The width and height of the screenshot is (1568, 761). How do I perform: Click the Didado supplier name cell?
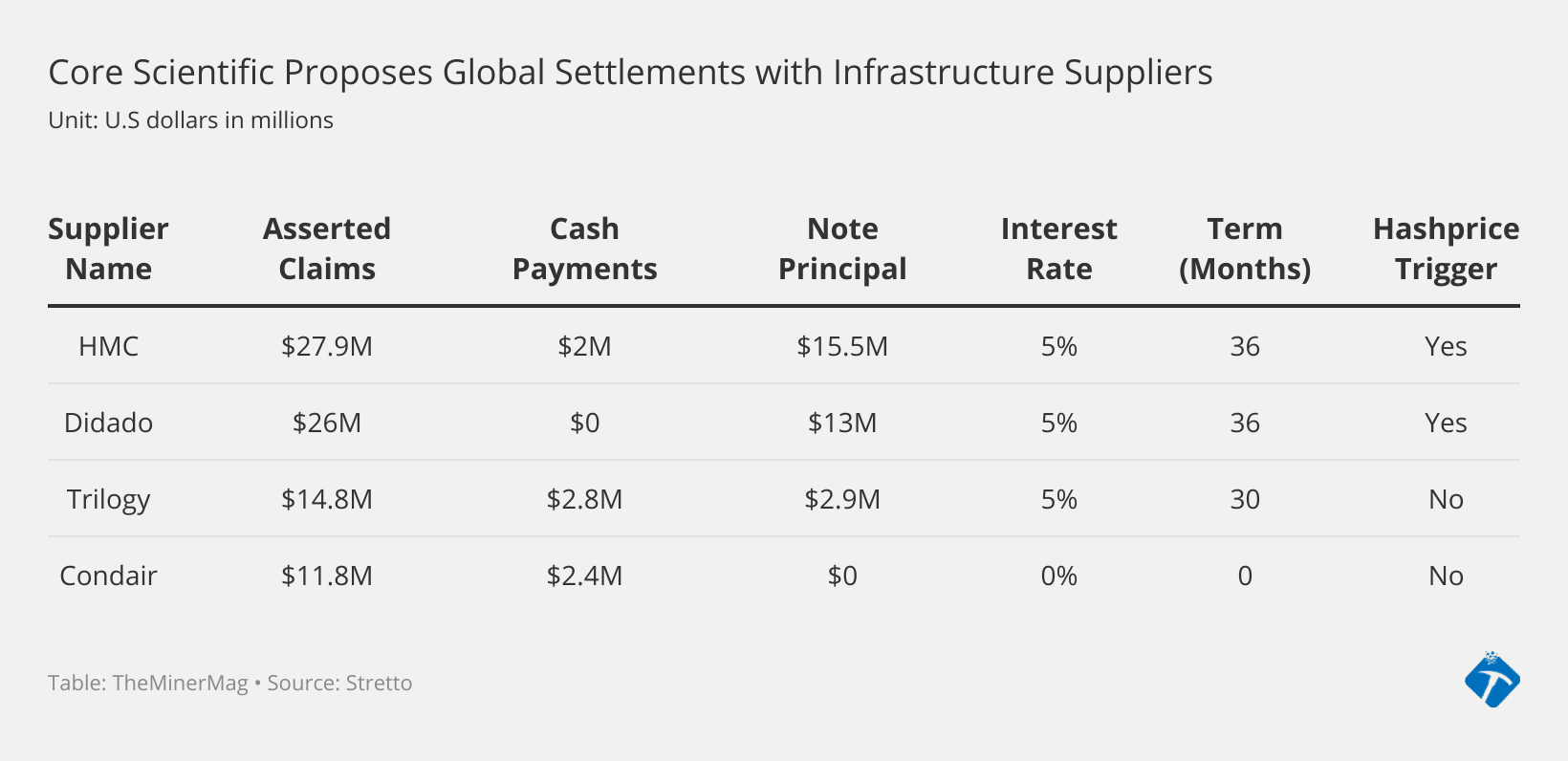click(108, 423)
